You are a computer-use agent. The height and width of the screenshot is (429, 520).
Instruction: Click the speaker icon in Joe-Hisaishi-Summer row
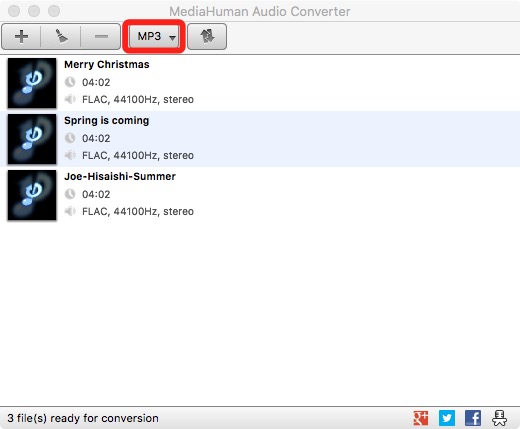[x=70, y=211]
